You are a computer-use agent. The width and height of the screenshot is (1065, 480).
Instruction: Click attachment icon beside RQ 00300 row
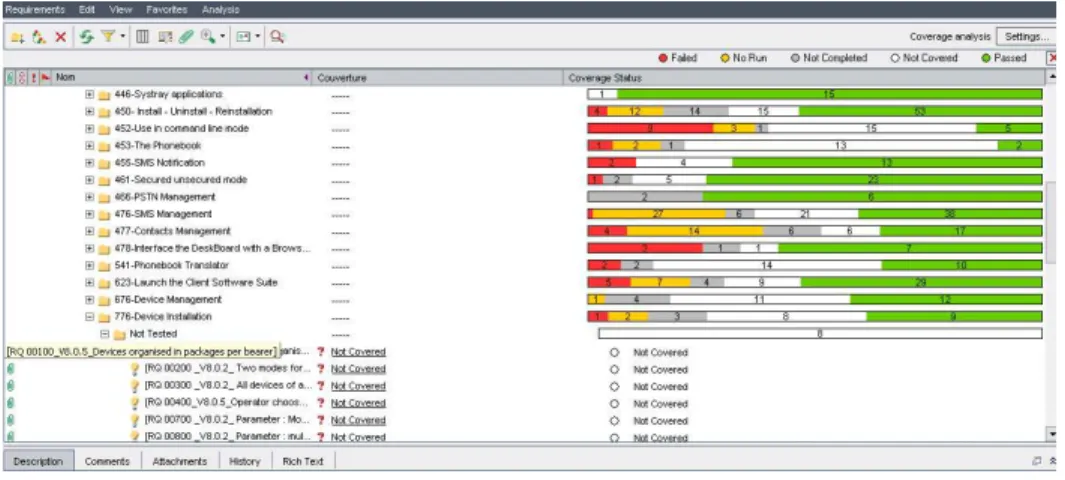pyautogui.click(x=10, y=386)
